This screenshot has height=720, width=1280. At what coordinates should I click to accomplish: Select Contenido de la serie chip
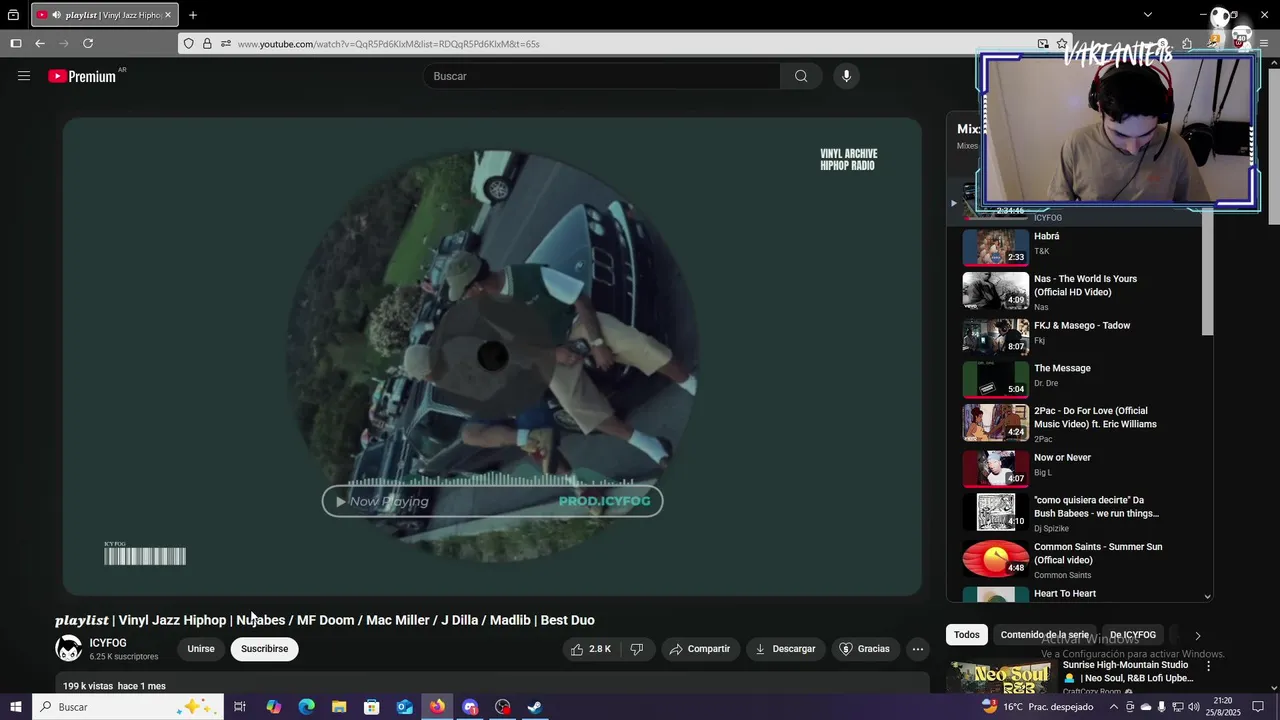(x=1045, y=635)
